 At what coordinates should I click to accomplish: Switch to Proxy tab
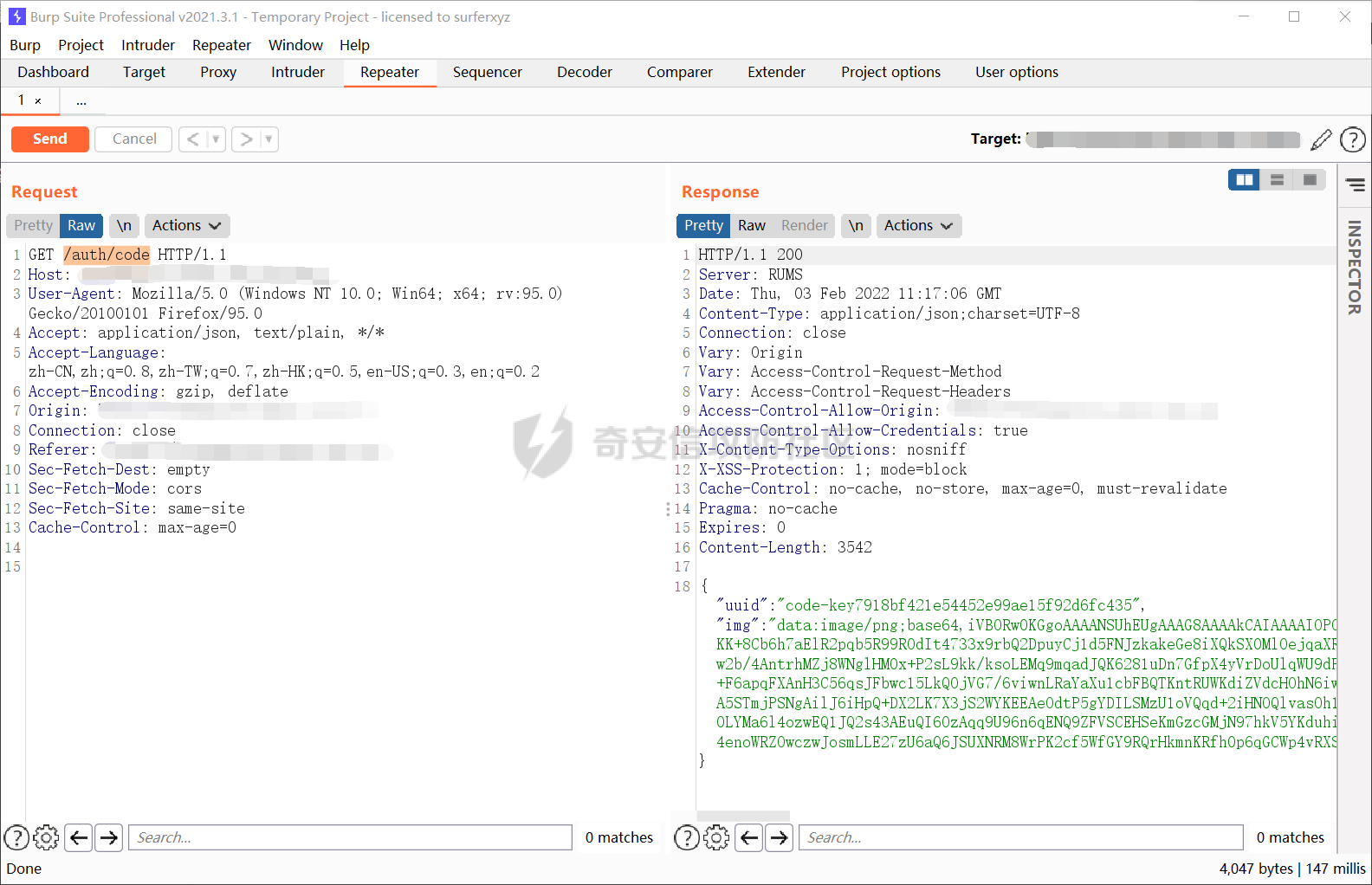pos(218,73)
